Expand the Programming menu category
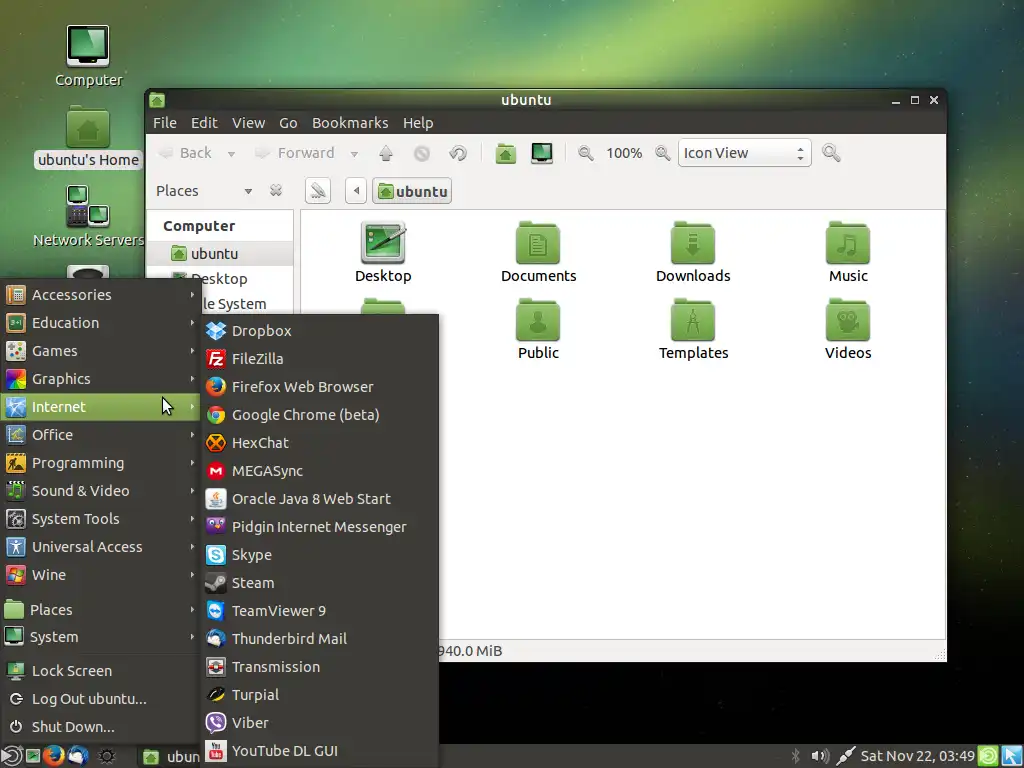Image resolution: width=1024 pixels, height=768 pixels. point(101,463)
